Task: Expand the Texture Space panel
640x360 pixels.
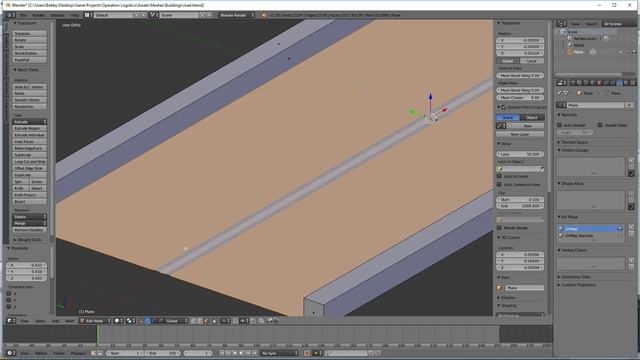Action: click(x=573, y=142)
